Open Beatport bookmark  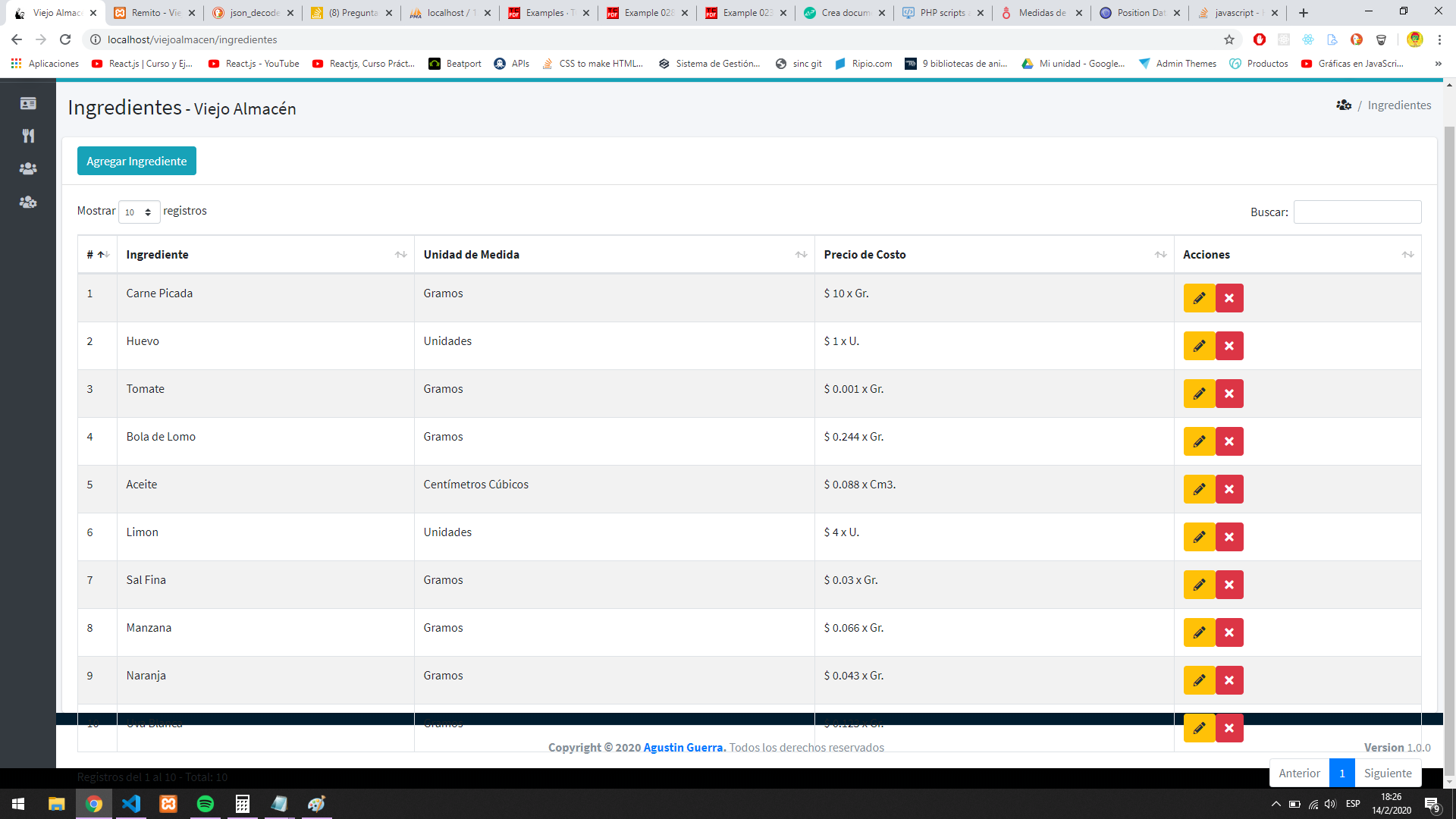455,64
